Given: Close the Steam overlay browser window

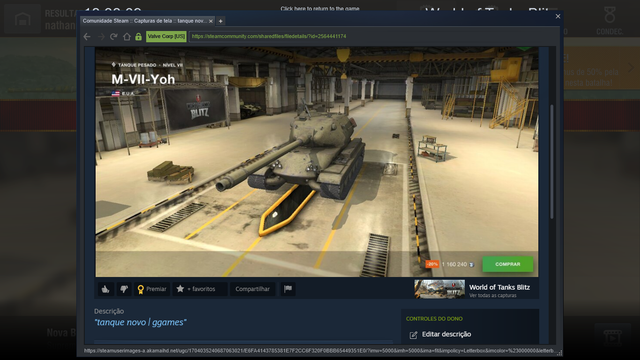Looking at the screenshot, I should click(x=558, y=16).
